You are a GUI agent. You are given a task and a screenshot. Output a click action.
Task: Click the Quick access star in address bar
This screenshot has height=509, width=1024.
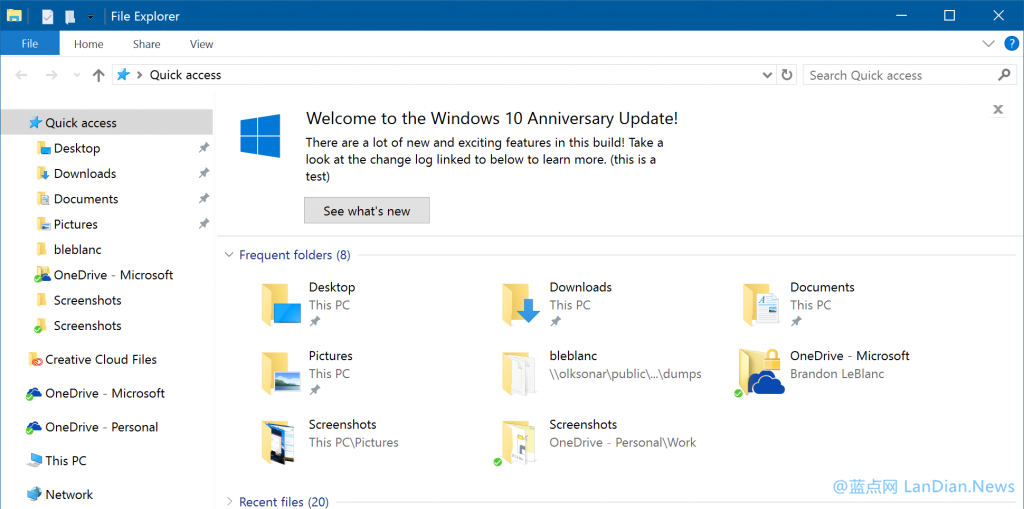(x=123, y=74)
